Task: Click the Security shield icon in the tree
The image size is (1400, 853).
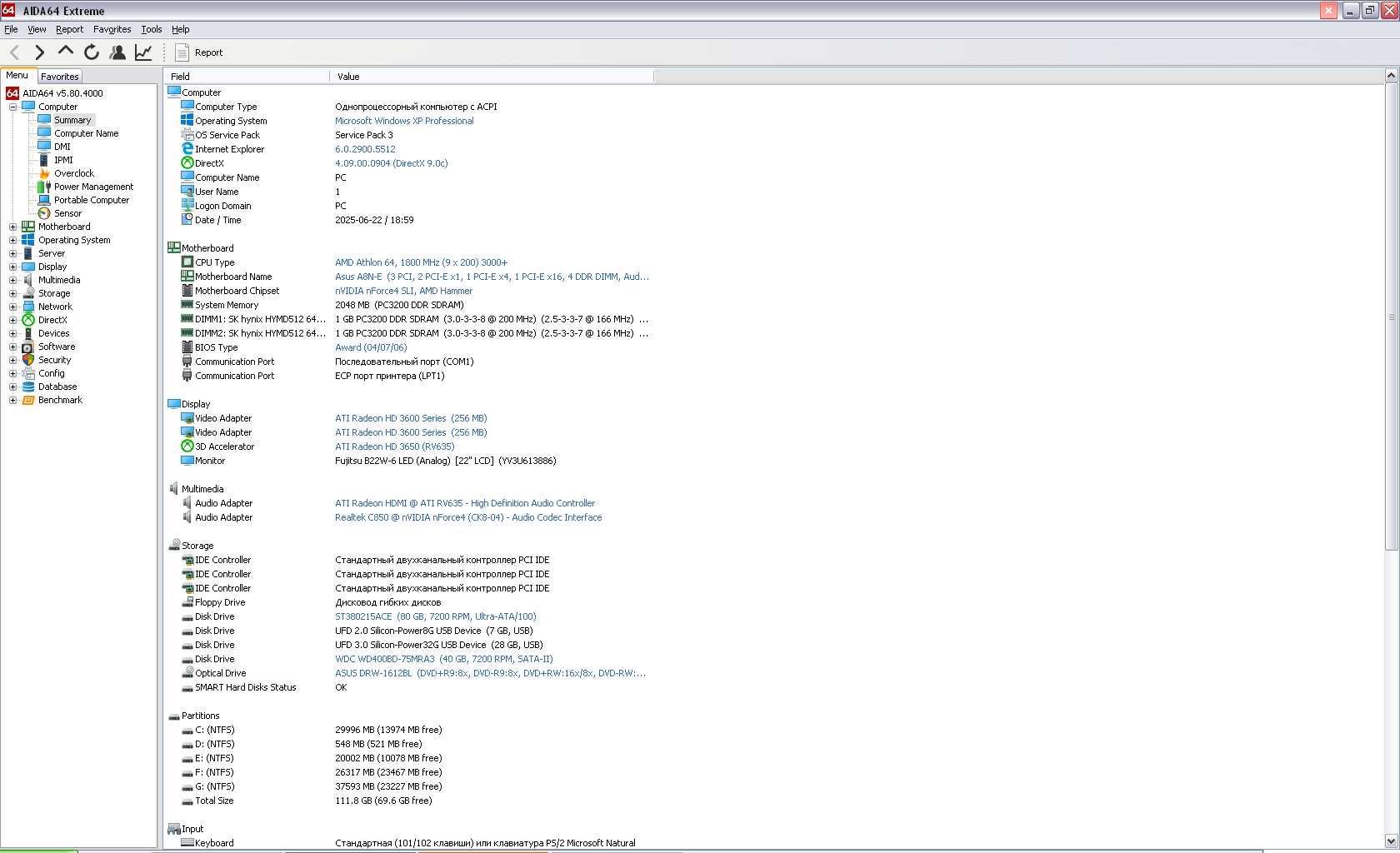Action: click(28, 360)
